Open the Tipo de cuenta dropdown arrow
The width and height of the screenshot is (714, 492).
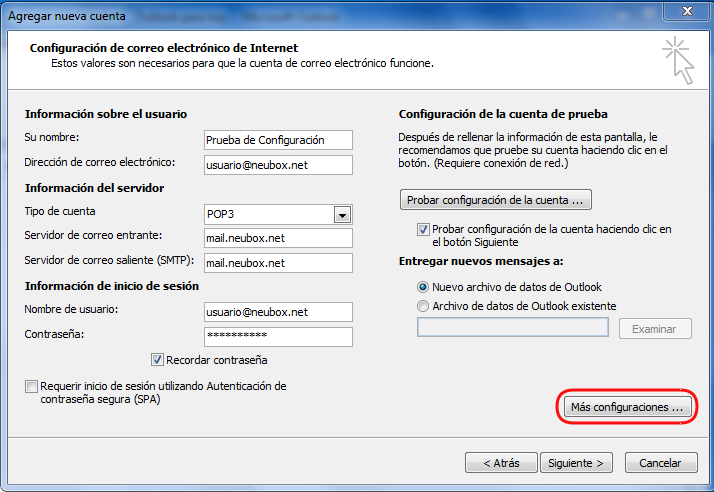342,215
